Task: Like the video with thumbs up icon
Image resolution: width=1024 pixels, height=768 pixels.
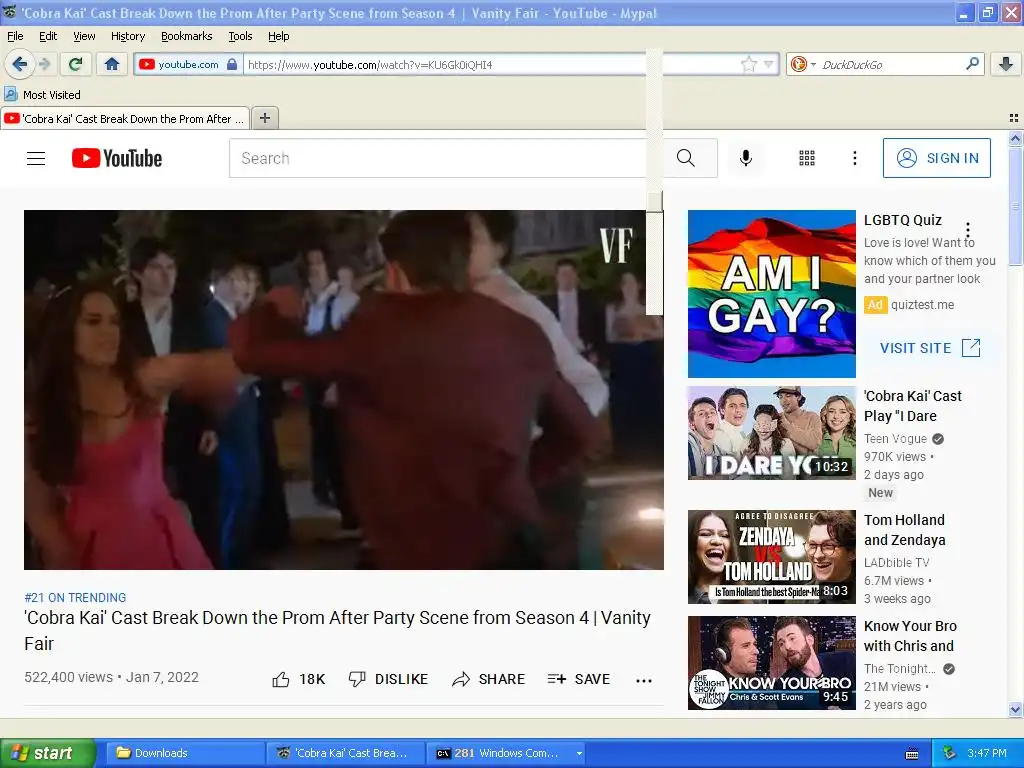Action: (x=281, y=679)
